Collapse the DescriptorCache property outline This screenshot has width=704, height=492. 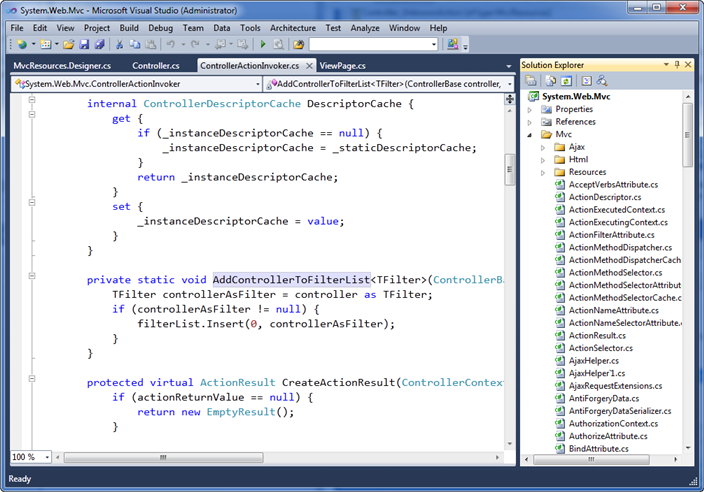click(x=32, y=100)
